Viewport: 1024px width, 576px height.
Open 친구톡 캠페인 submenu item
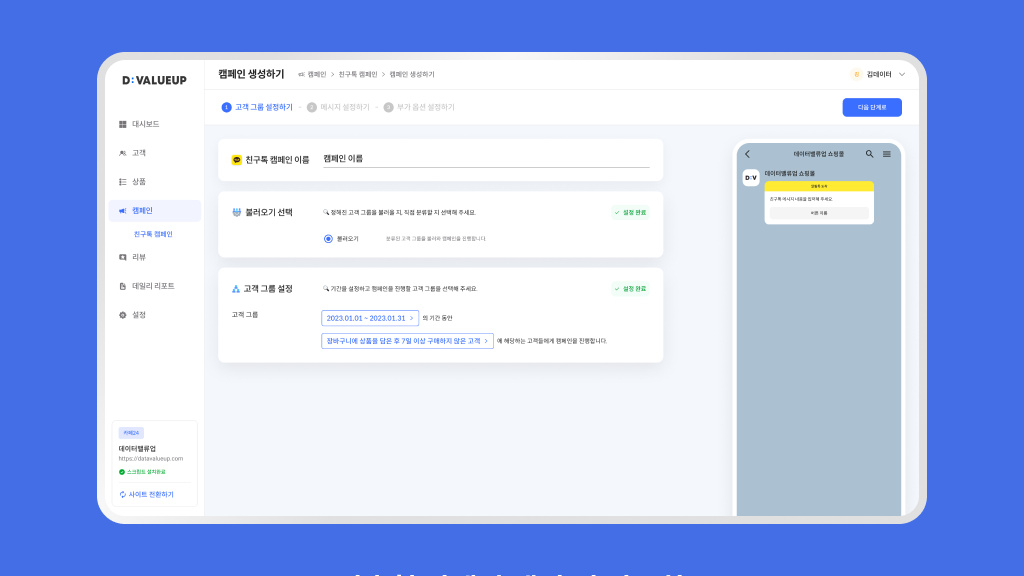153,234
